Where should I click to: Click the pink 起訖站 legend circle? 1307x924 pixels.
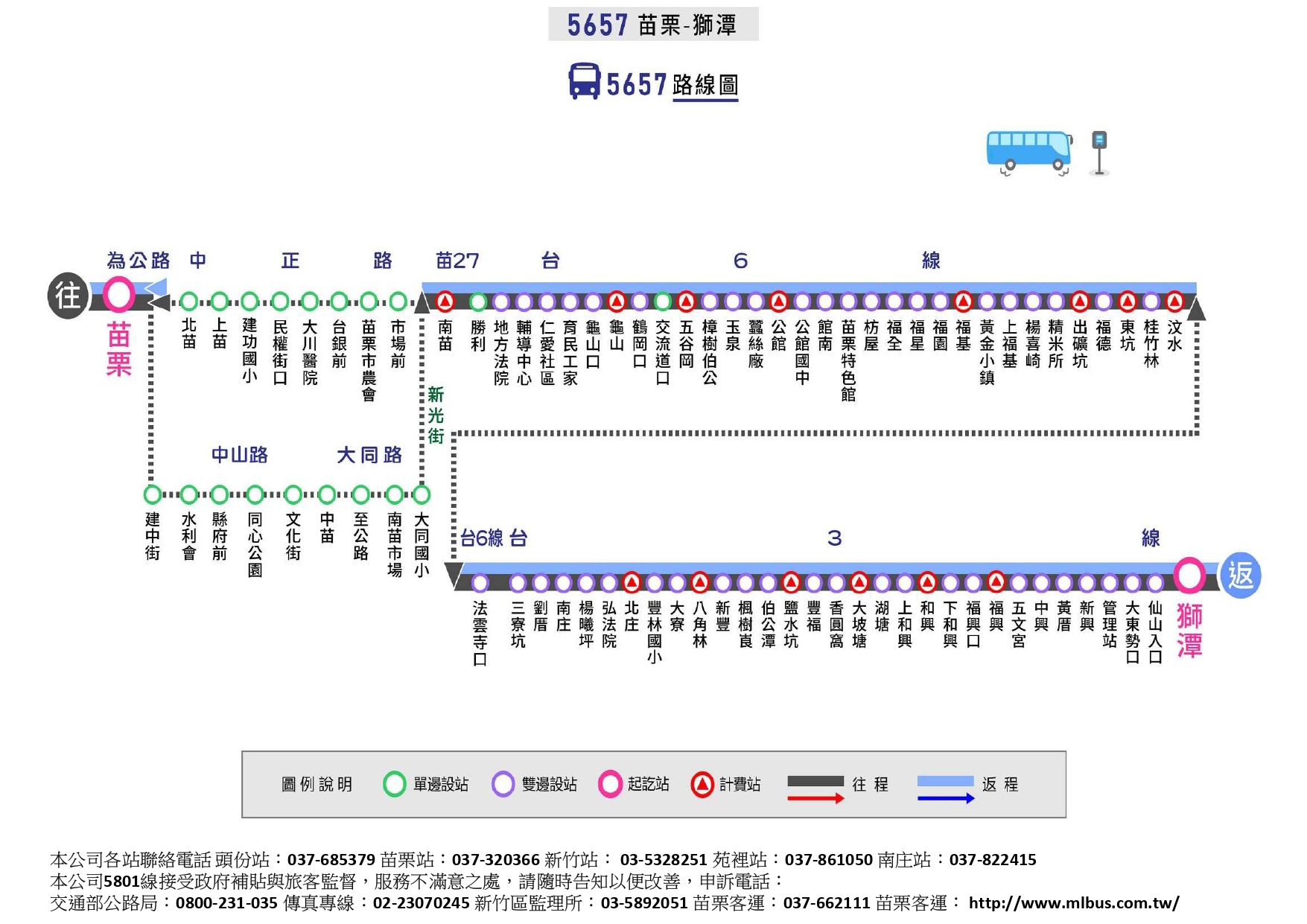pyautogui.click(x=610, y=784)
